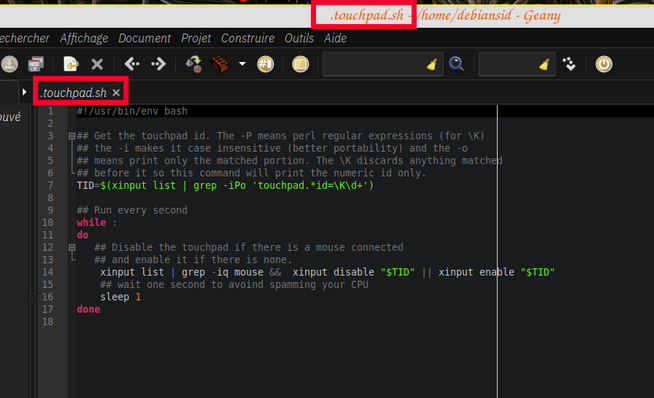Click the Save All floppy disks icon

pos(36,64)
